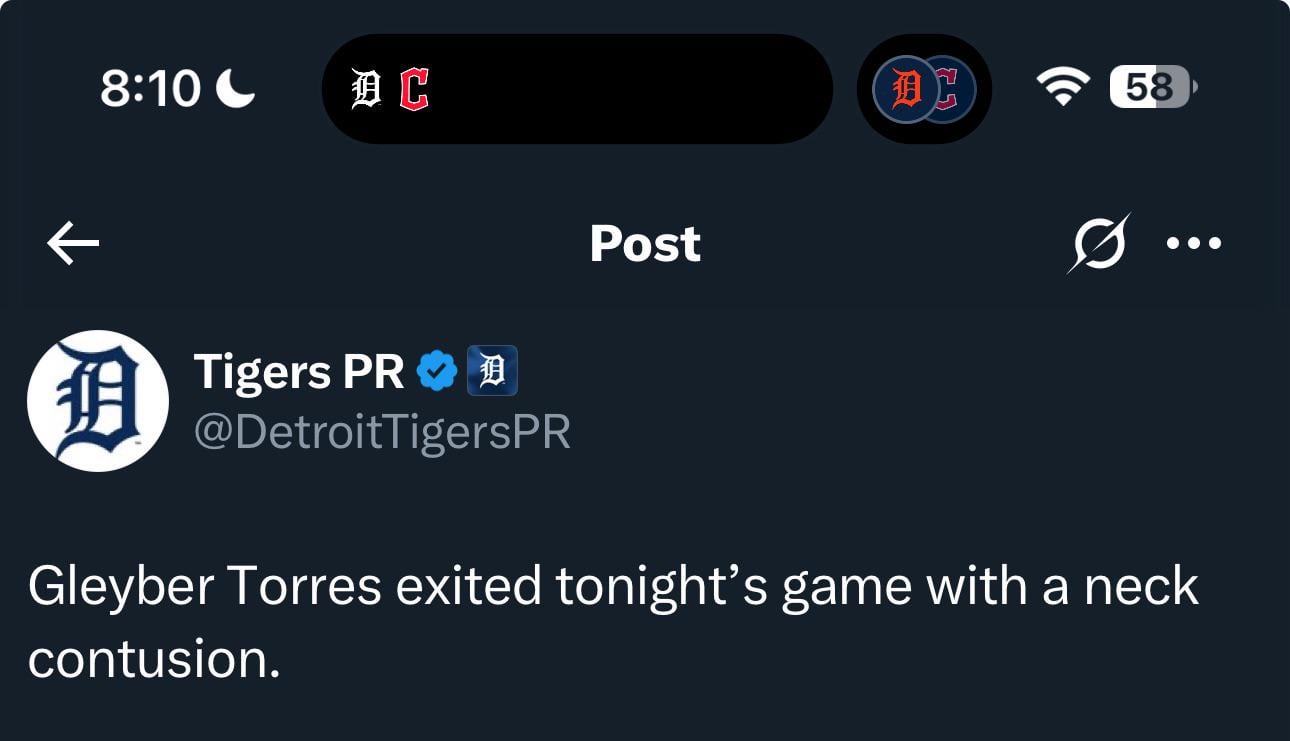The height and width of the screenshot is (741, 1290).
Task: Tap the @DetroitTigersPR handle
Action: click(x=381, y=432)
